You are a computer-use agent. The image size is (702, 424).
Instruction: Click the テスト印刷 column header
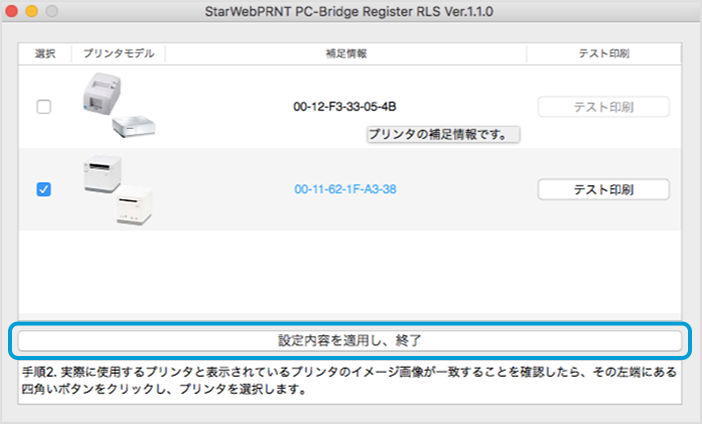[x=604, y=54]
